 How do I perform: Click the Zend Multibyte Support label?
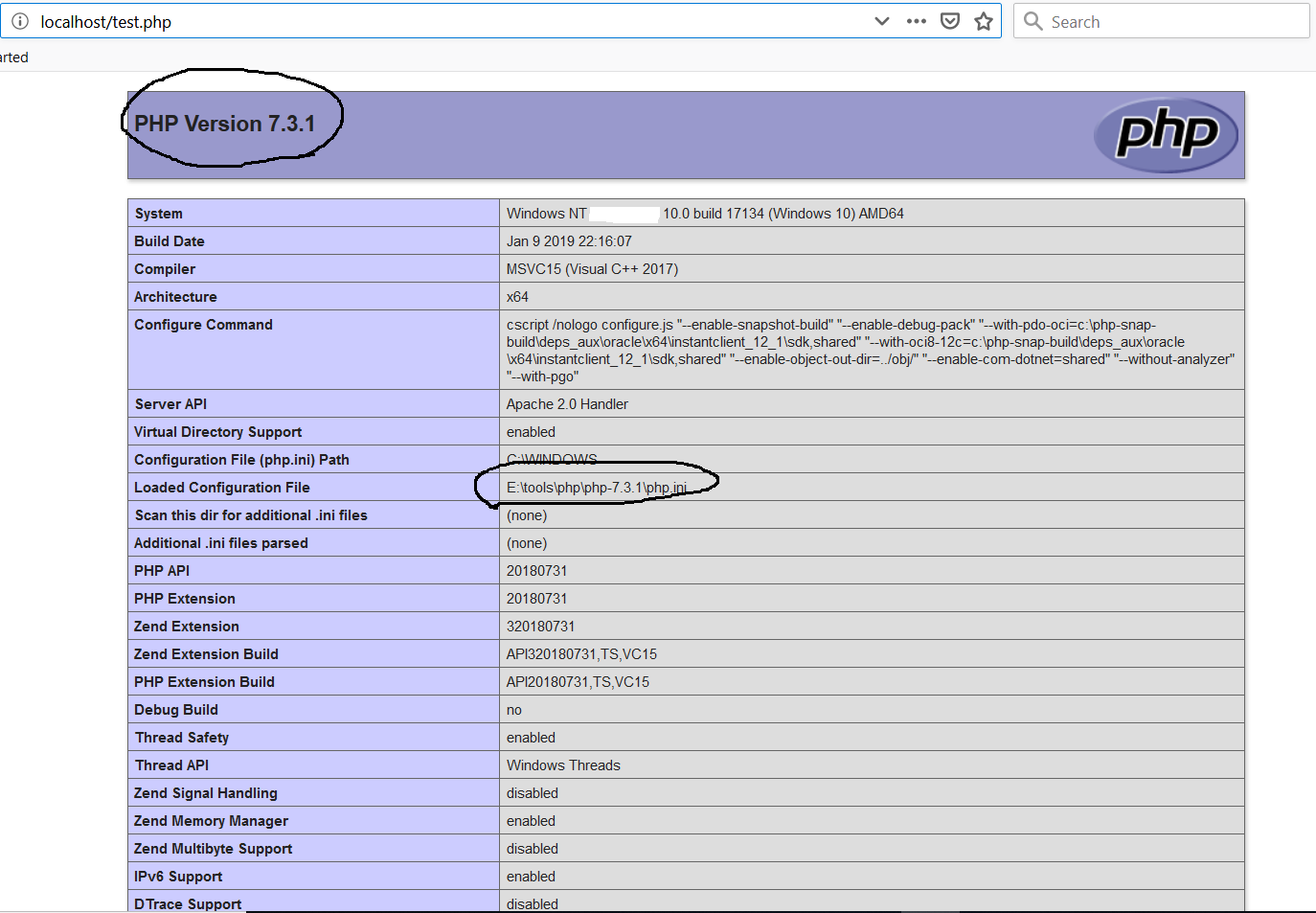click(214, 849)
